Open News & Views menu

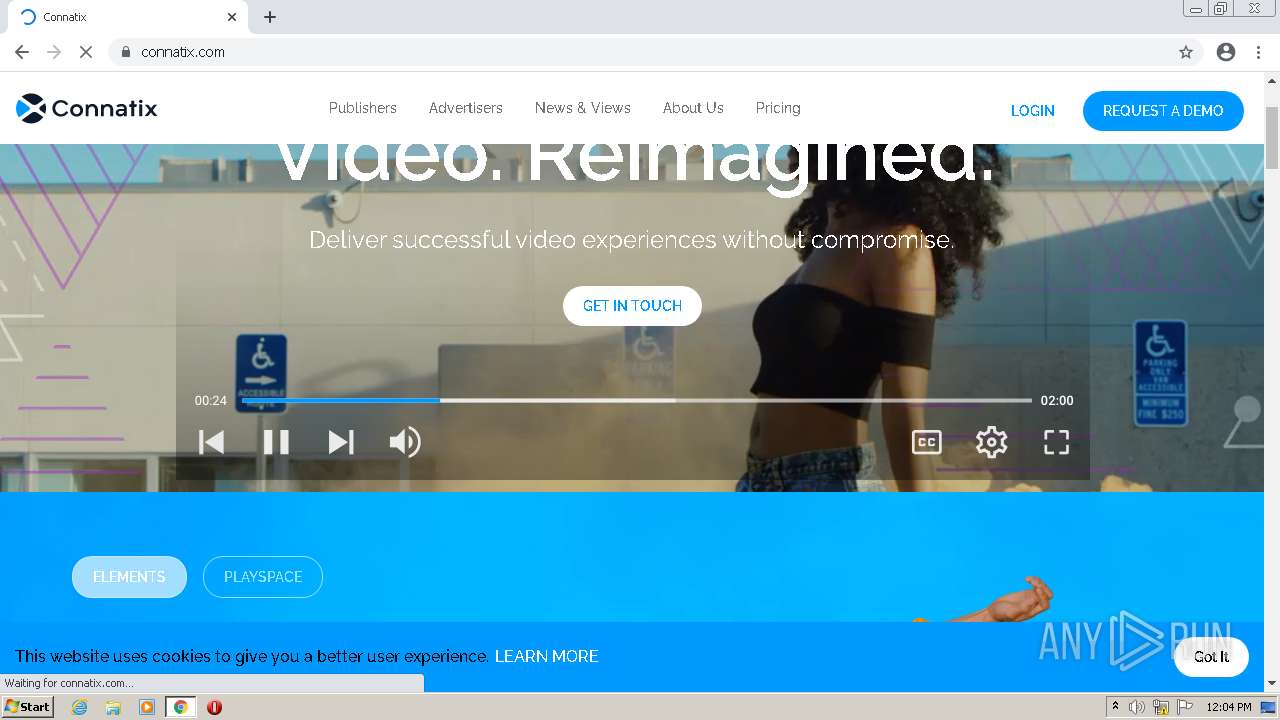pyautogui.click(x=583, y=108)
